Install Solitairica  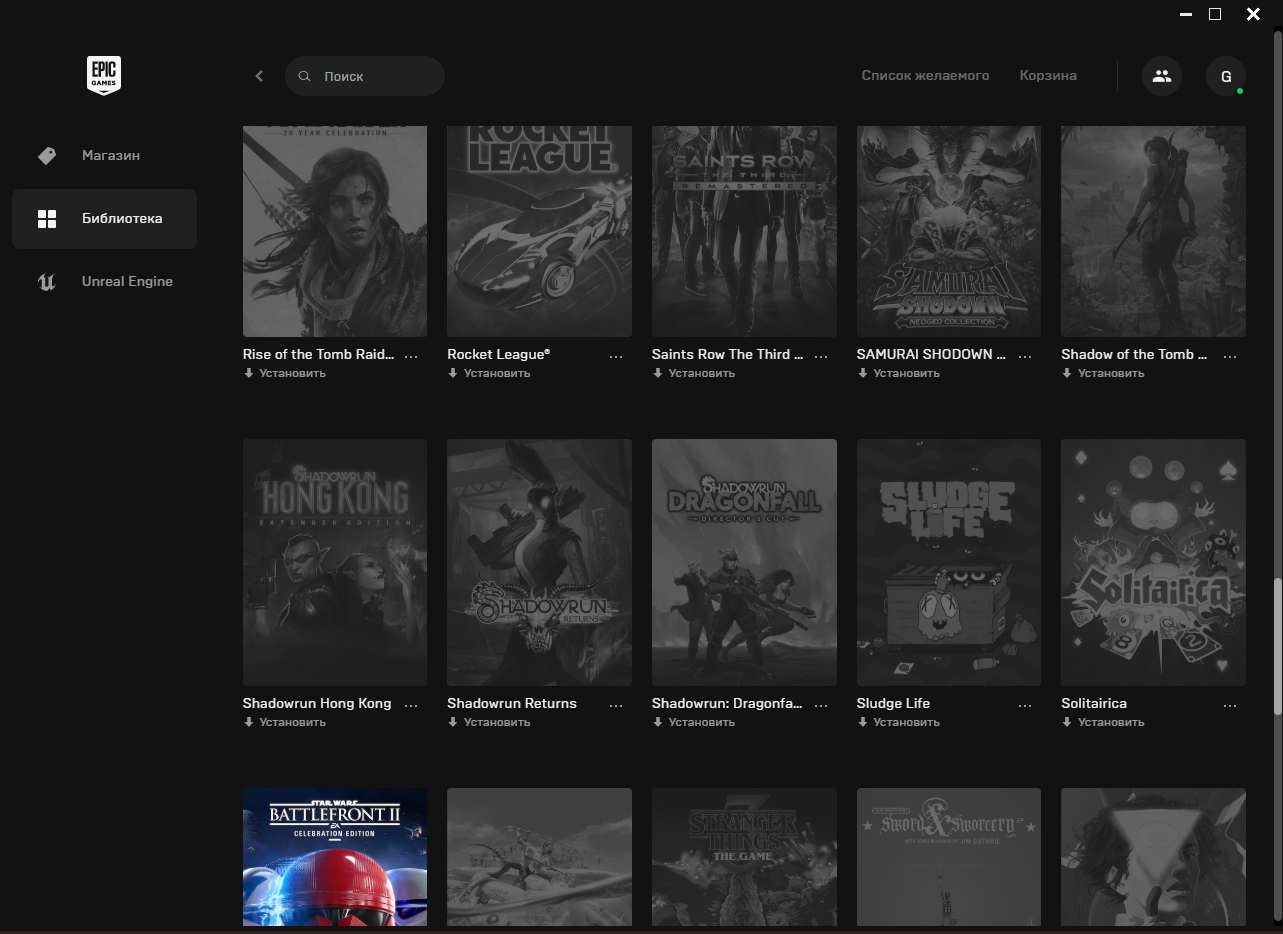[x=1103, y=722]
